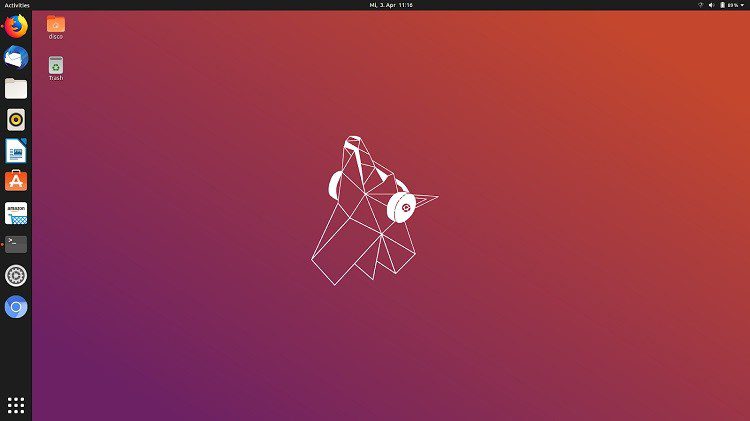Launch Chromium browser from the dock

point(16,307)
